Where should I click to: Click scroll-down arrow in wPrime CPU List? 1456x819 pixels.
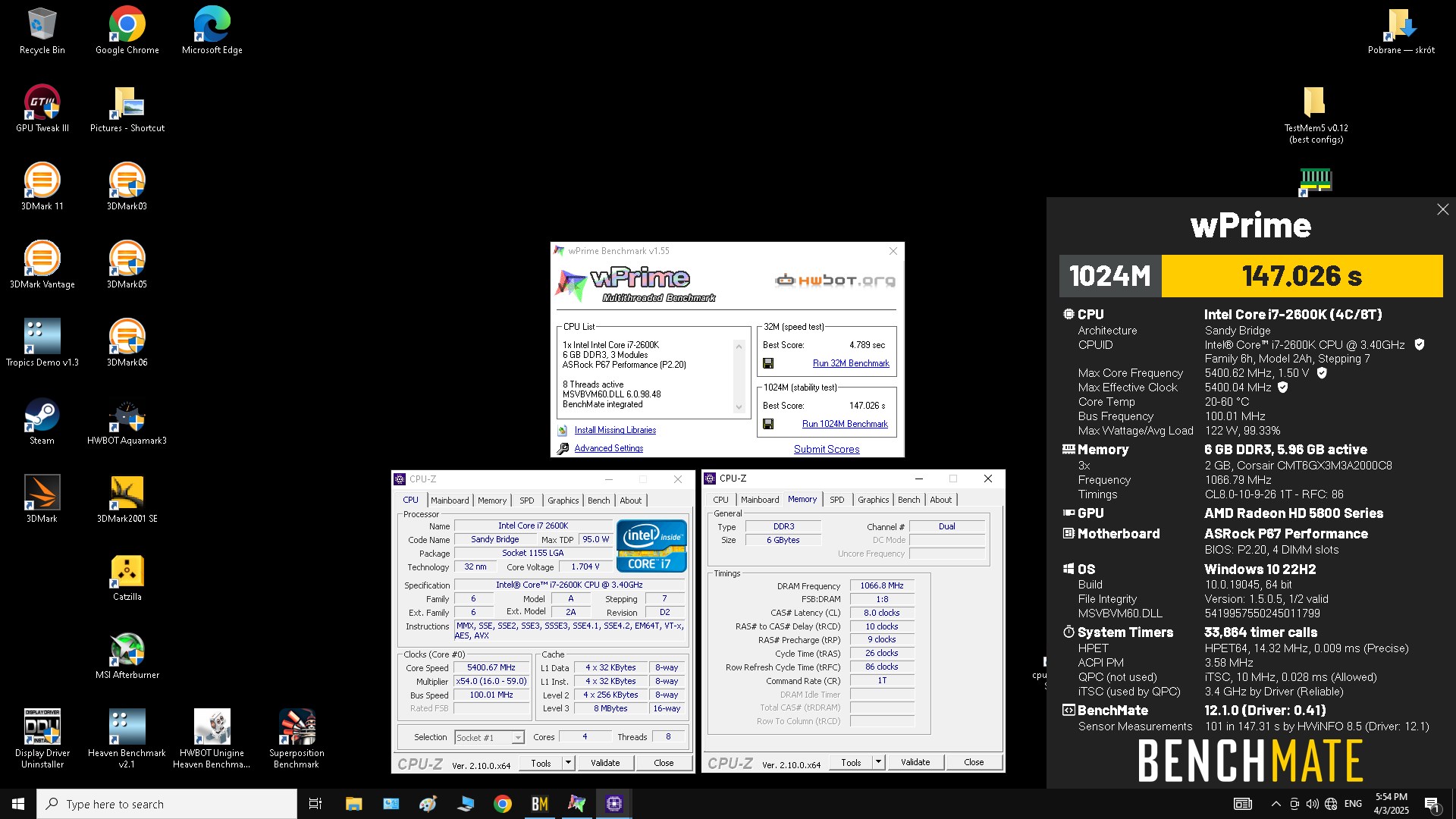739,407
